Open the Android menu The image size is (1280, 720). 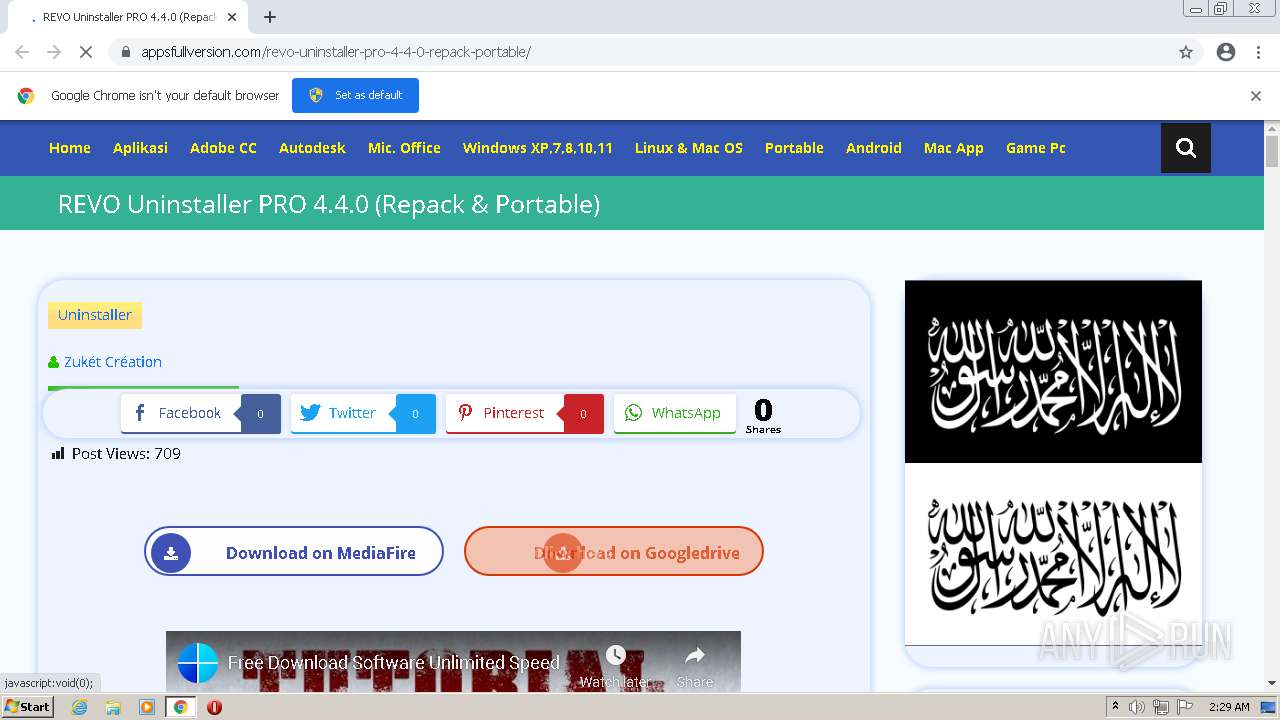click(874, 148)
